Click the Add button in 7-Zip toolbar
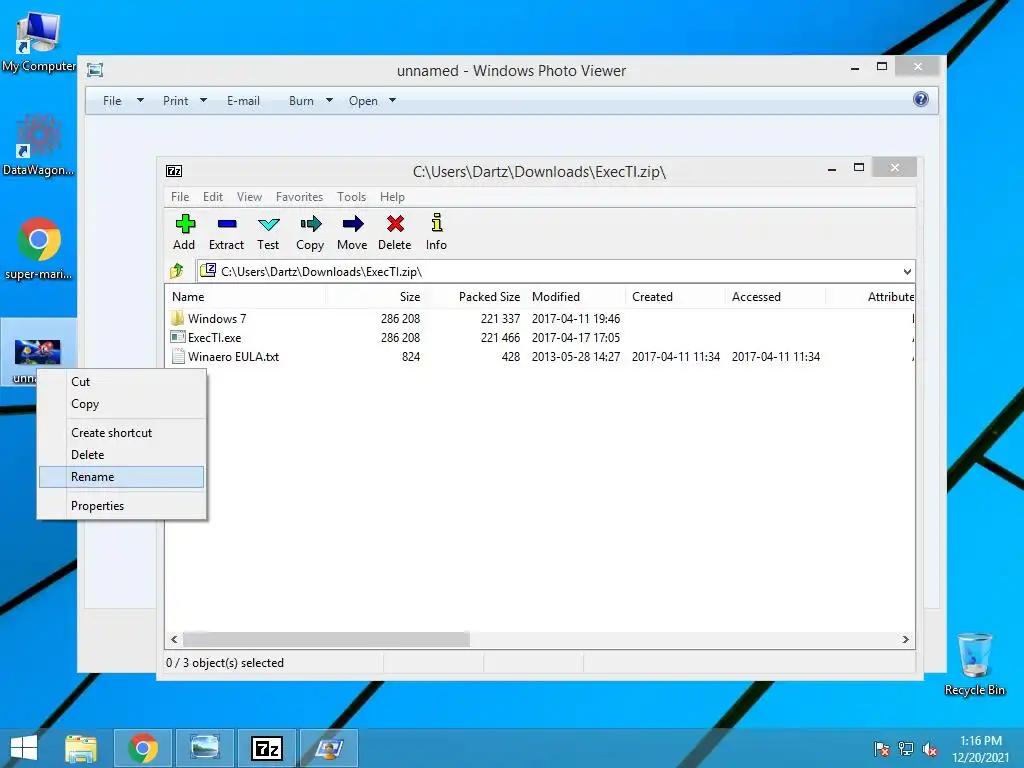The height and width of the screenshot is (768, 1024). [x=184, y=232]
